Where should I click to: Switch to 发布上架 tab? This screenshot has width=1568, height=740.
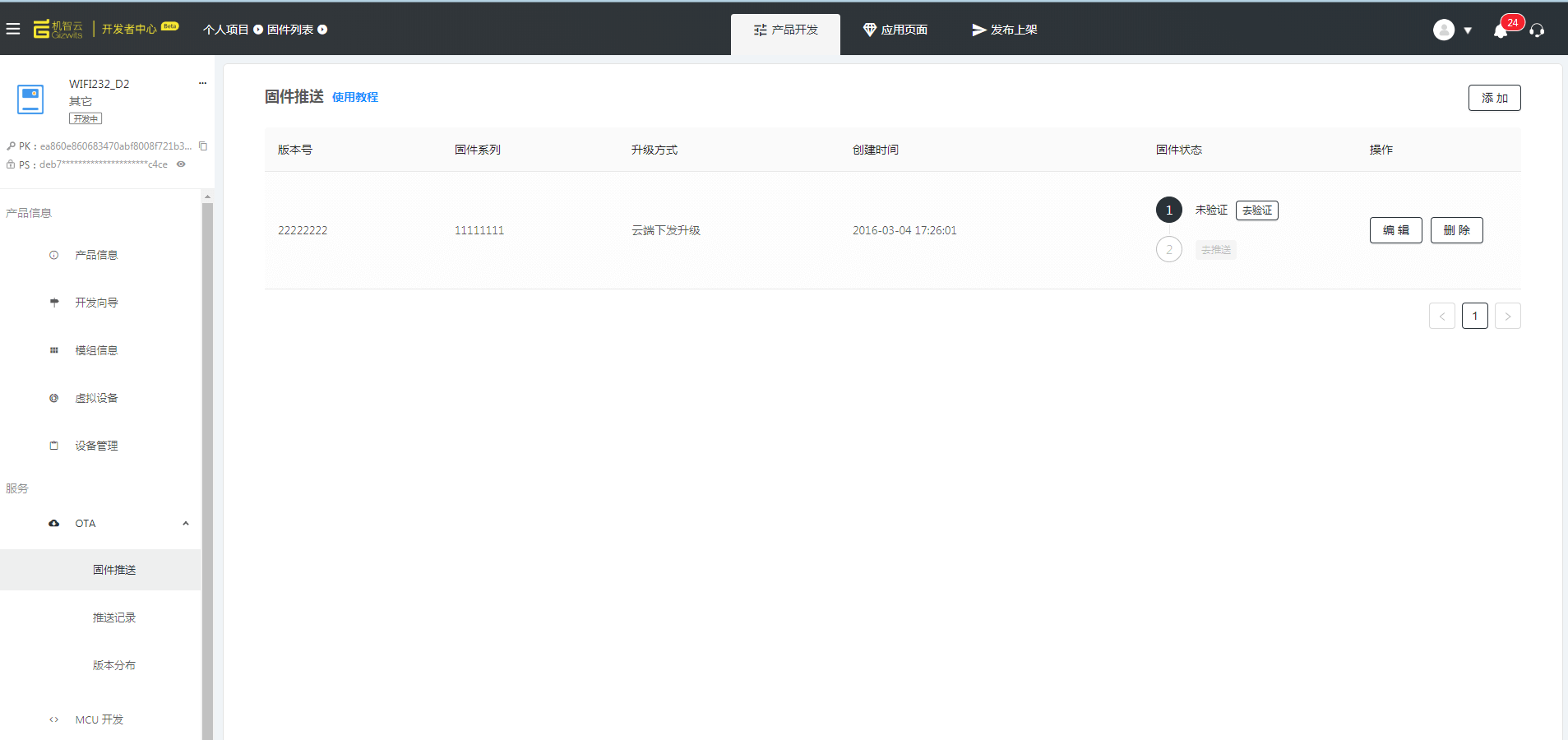[x=1004, y=30]
